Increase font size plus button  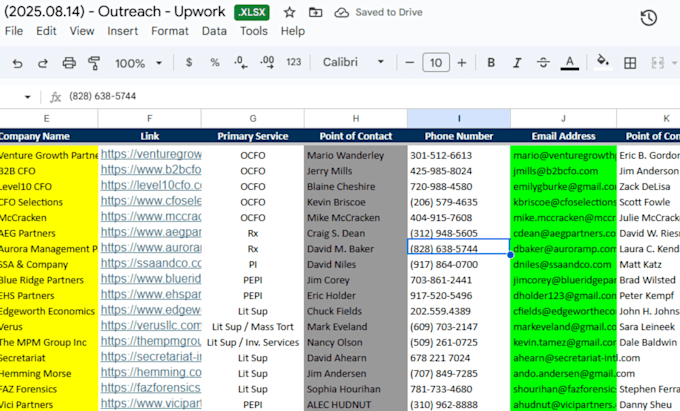(462, 63)
